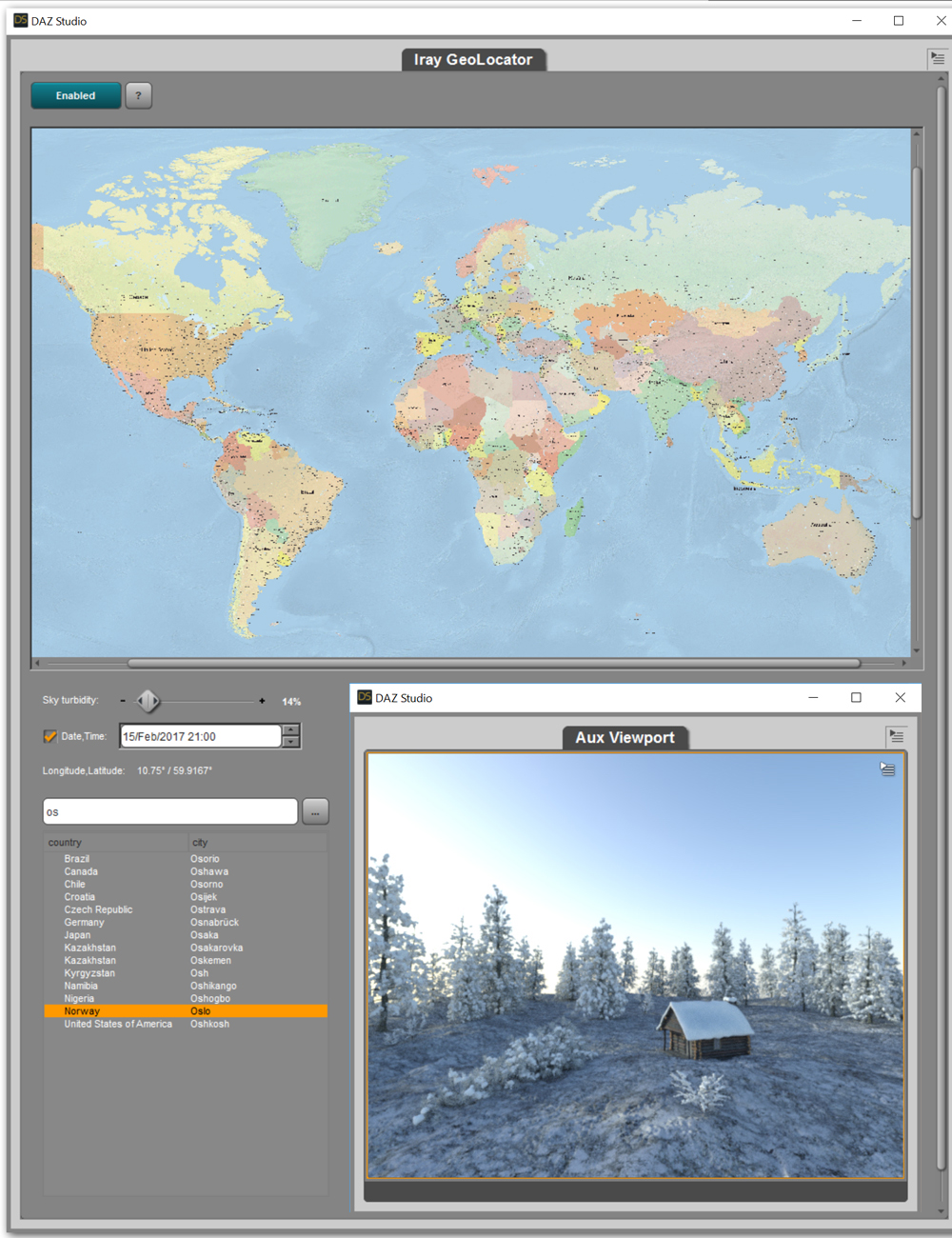Increment date and time with the up arrow
Screen dimensions: 952x1238
pos(291,730)
